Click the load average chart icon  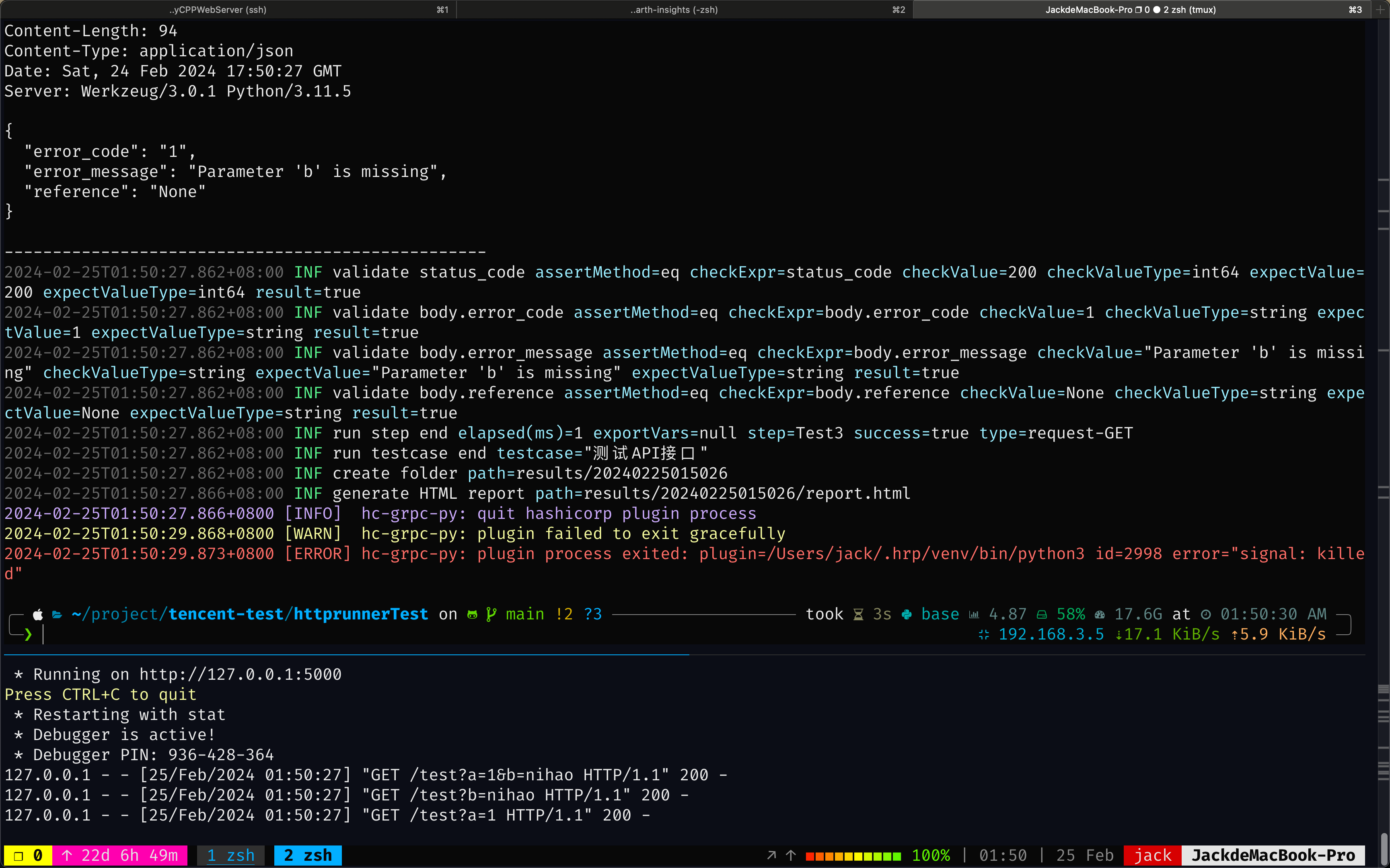pos(974,615)
